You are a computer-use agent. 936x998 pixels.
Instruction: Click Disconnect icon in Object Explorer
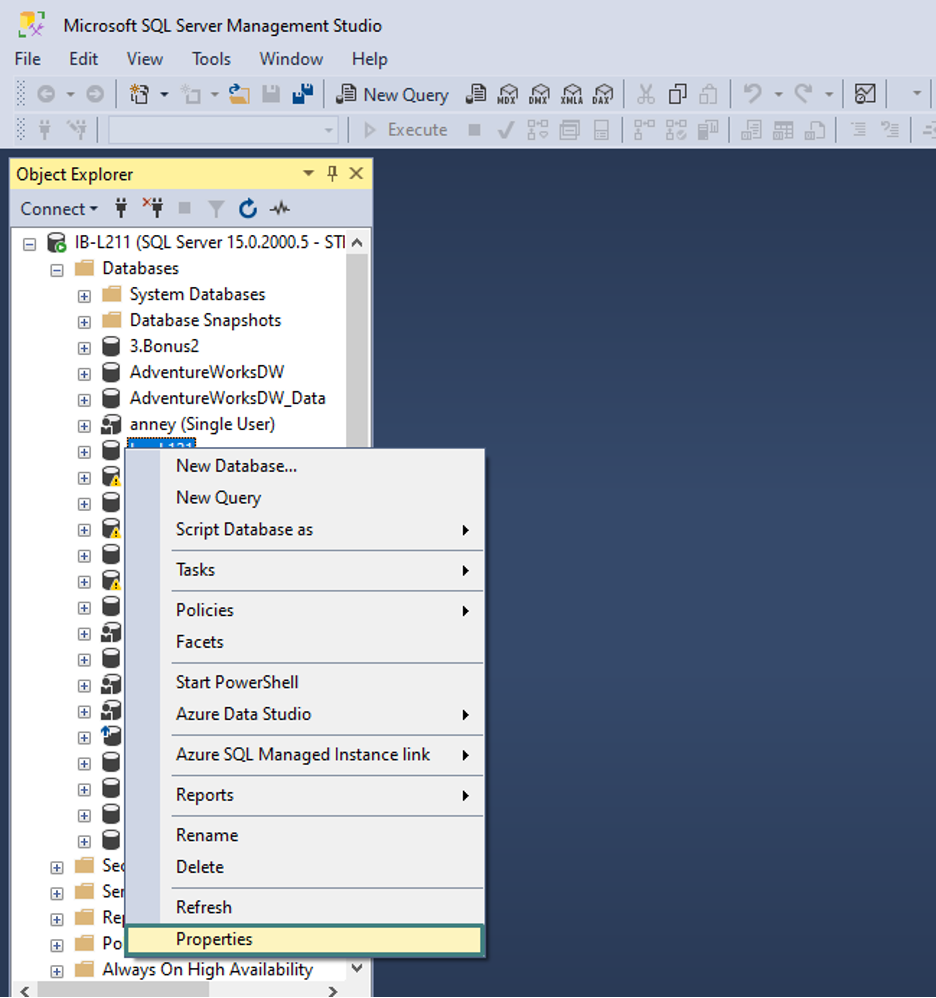point(153,208)
